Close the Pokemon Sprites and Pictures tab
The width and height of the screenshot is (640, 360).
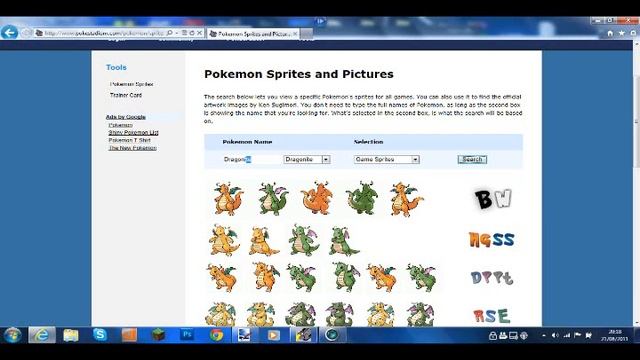coord(295,34)
